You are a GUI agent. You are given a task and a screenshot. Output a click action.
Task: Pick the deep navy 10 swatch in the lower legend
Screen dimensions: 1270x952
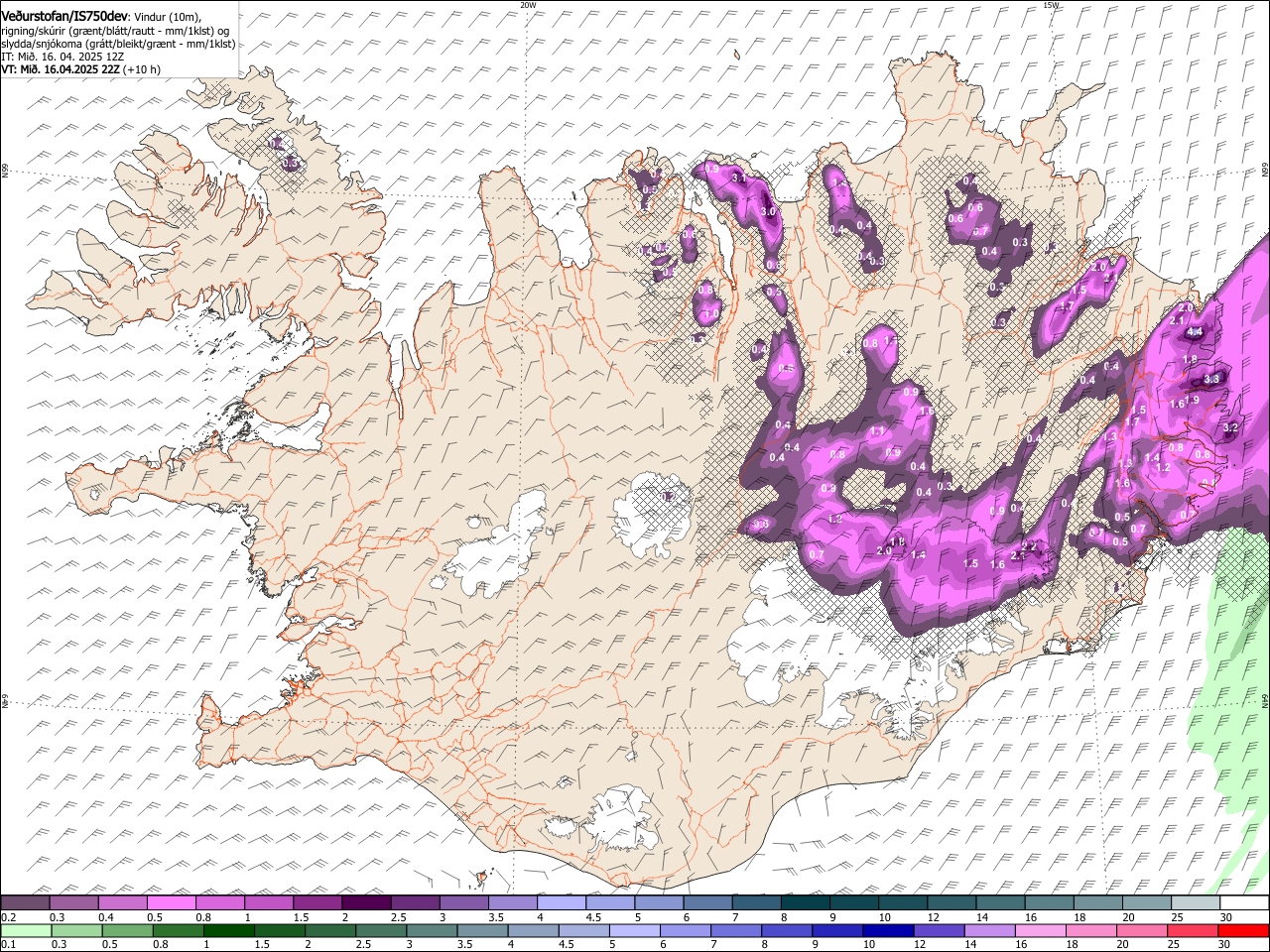pyautogui.click(x=887, y=930)
